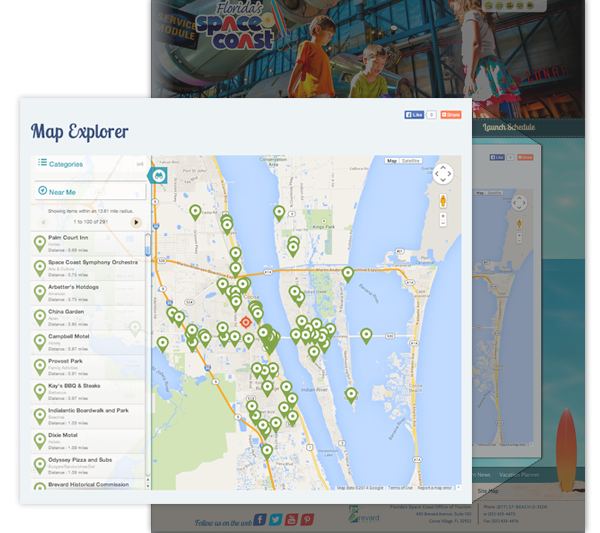Click Florida's Space Coast logo
The height and width of the screenshot is (533, 600).
[x=235, y=26]
